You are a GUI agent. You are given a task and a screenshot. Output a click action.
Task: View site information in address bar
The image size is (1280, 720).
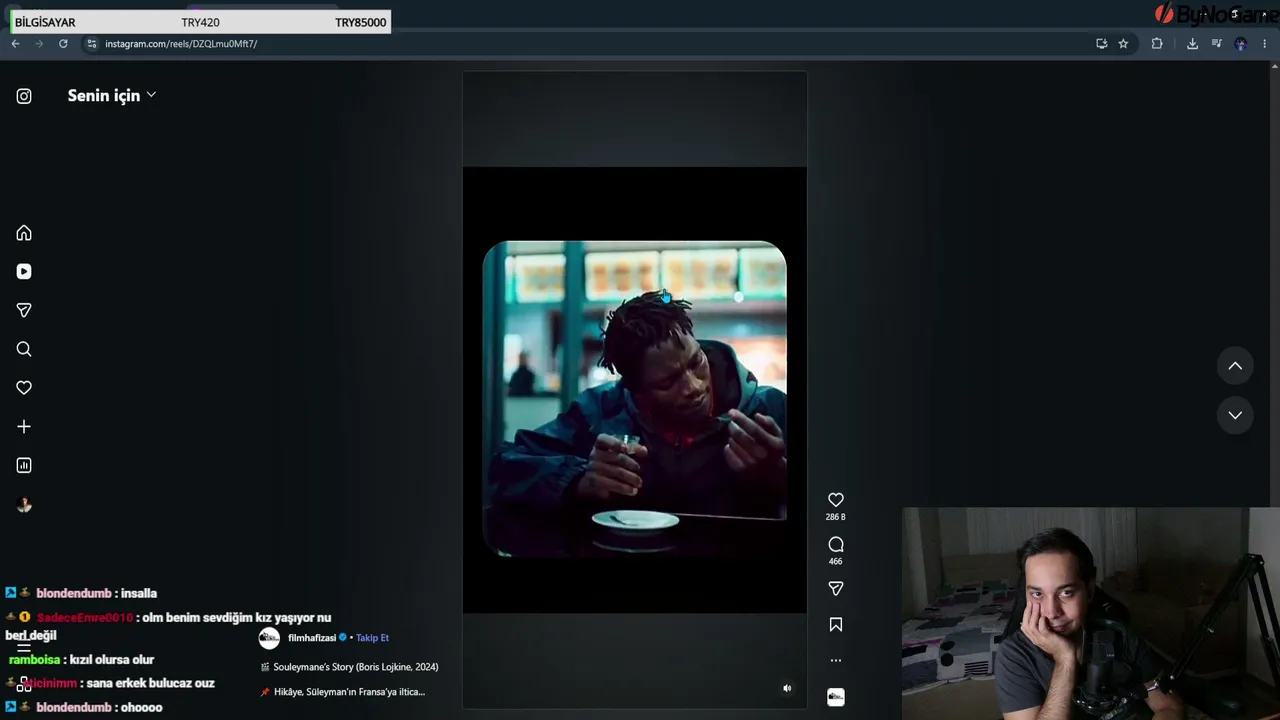click(x=92, y=44)
